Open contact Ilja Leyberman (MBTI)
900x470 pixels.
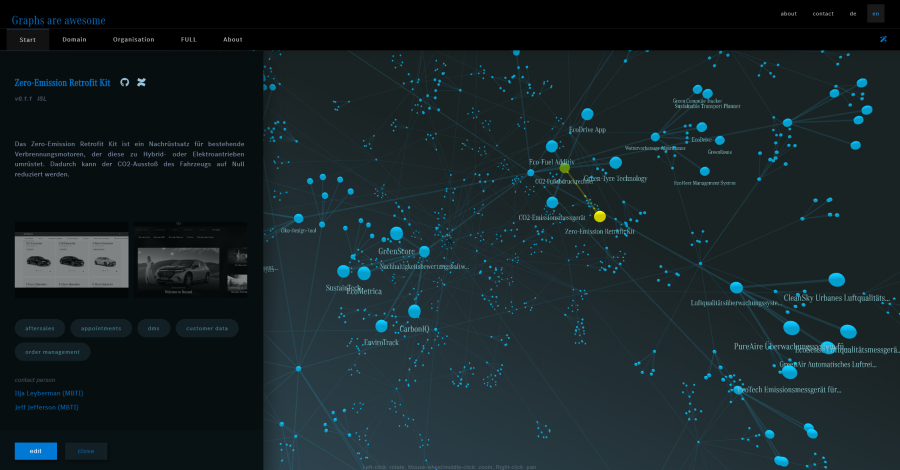[47, 394]
